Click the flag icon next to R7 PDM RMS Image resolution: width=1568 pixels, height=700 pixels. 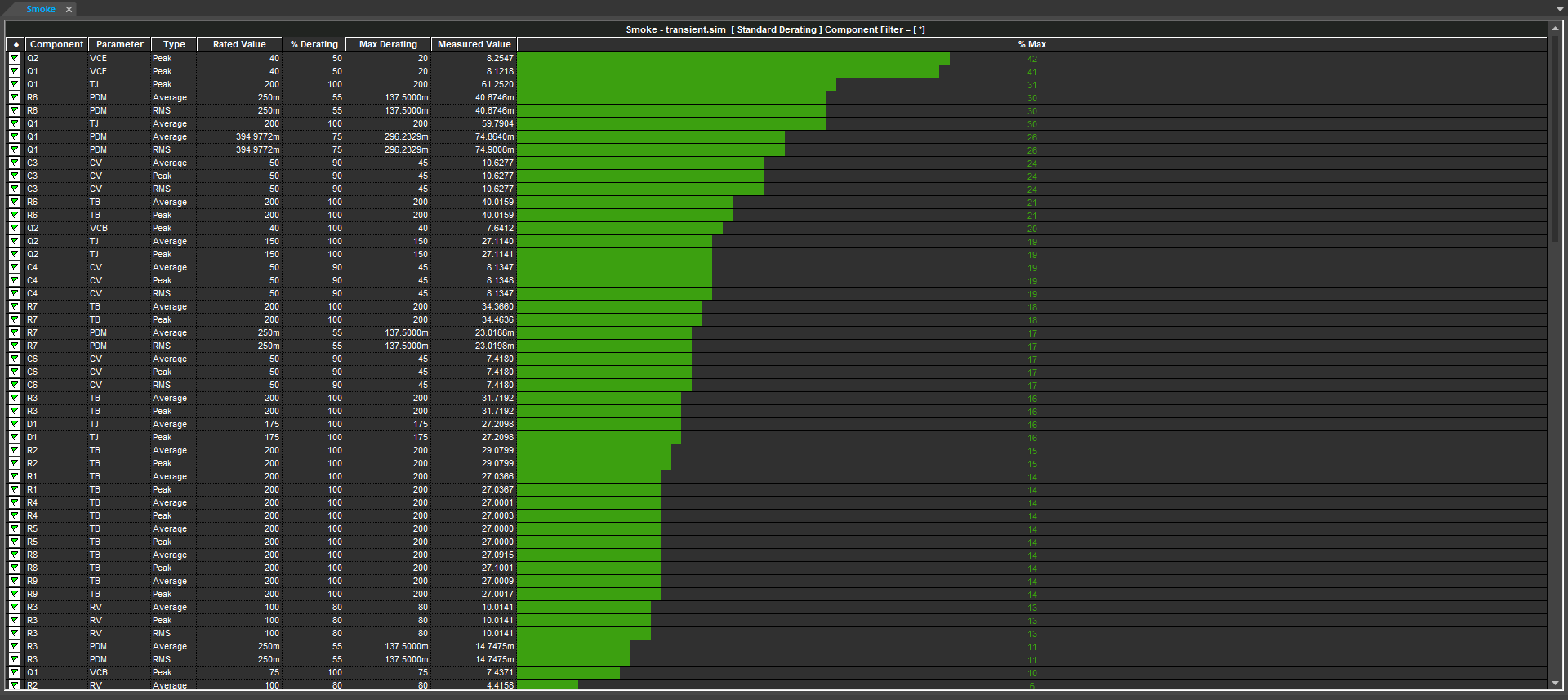tap(15, 346)
